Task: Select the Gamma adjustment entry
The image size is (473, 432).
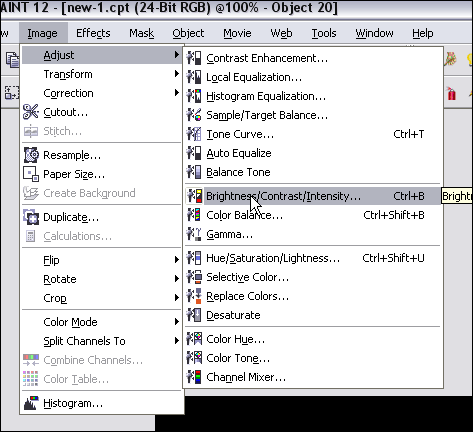Action: click(313, 234)
